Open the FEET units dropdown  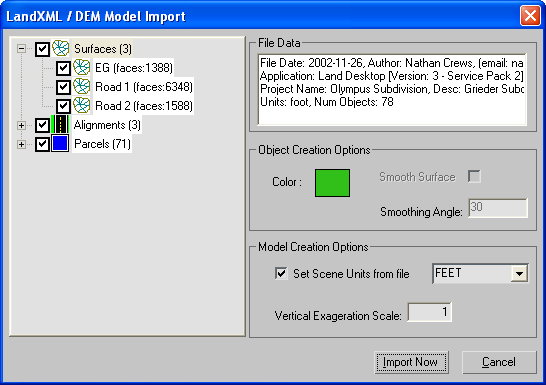(519, 274)
